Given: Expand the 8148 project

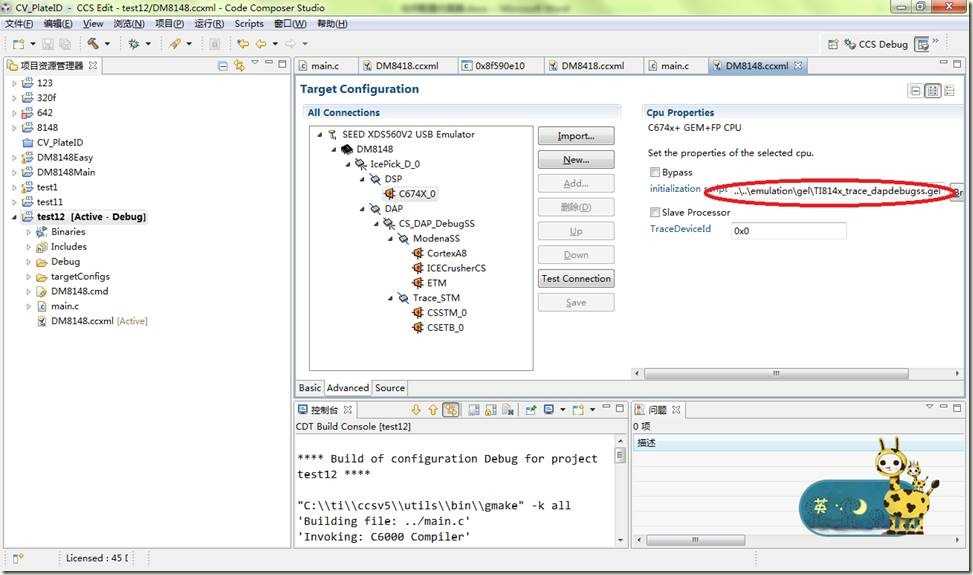Looking at the screenshot, I should [14, 127].
